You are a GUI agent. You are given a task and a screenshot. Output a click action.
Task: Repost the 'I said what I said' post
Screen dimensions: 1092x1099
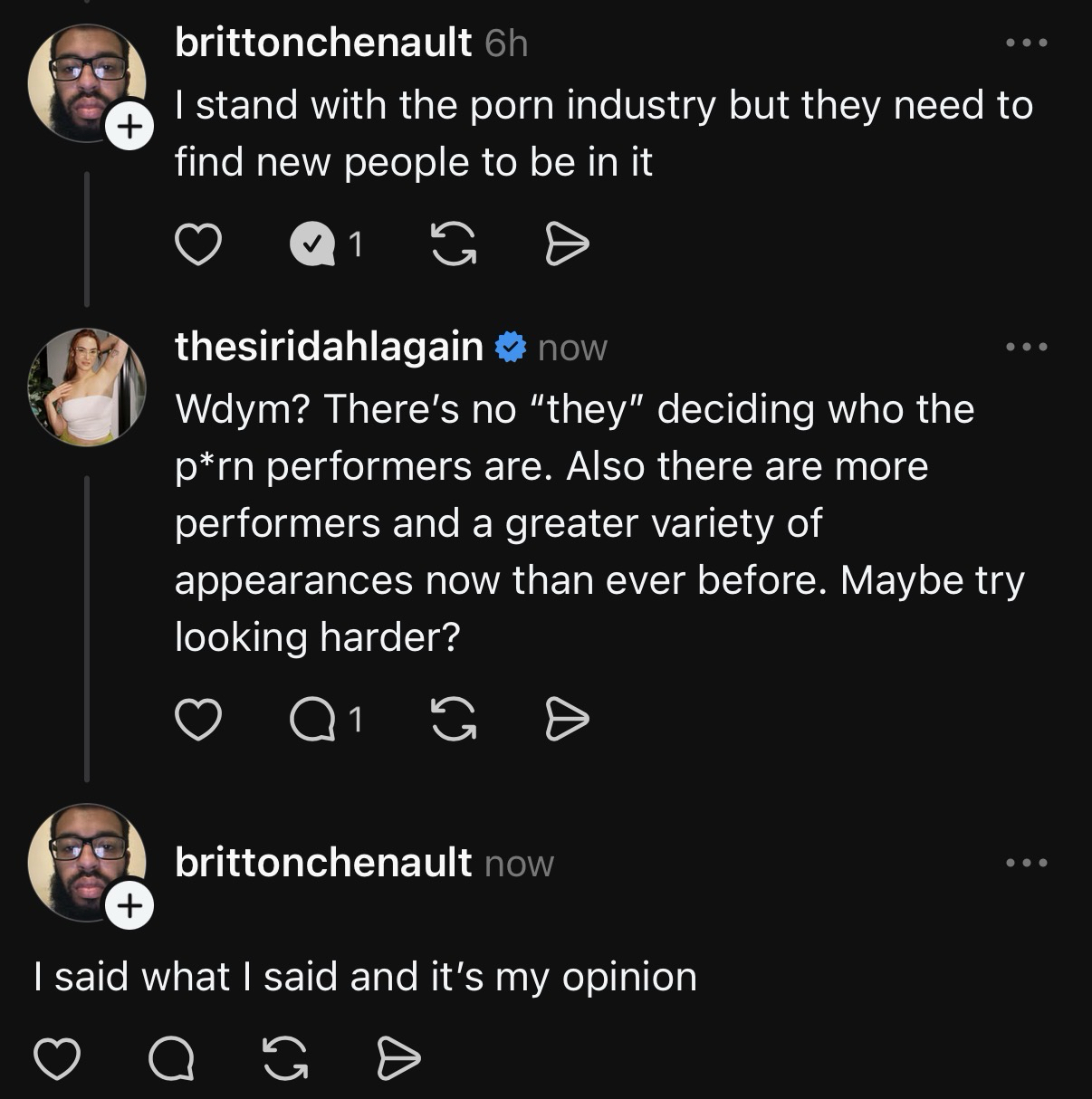coord(284,1058)
